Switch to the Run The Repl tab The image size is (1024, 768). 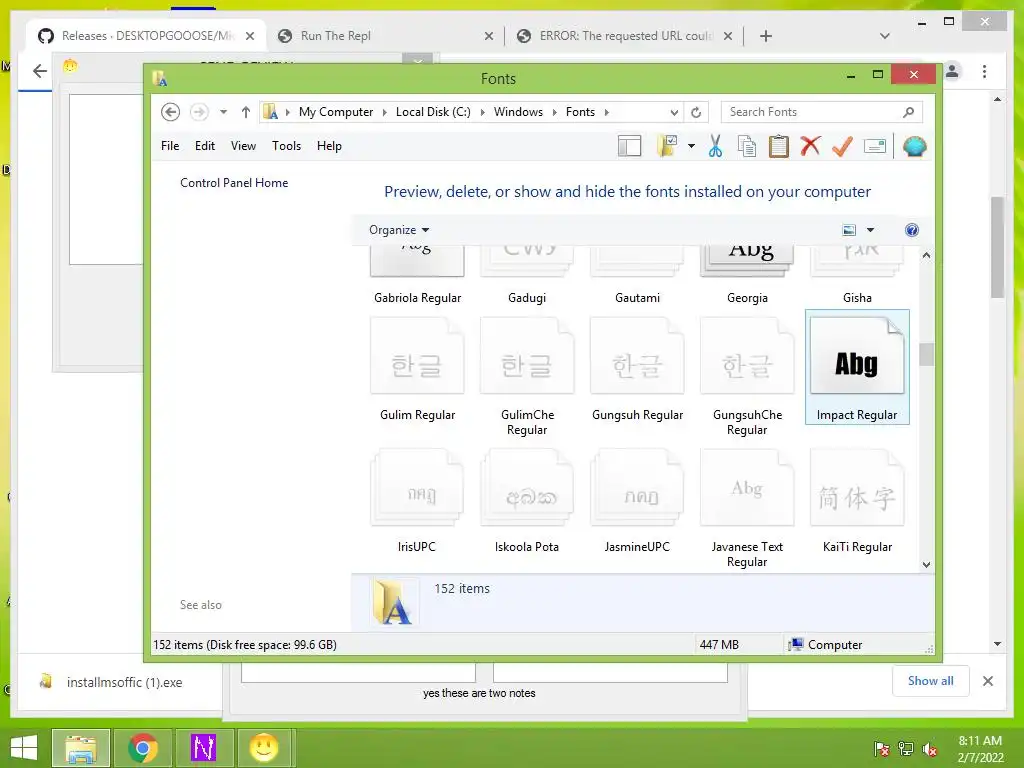tap(385, 36)
